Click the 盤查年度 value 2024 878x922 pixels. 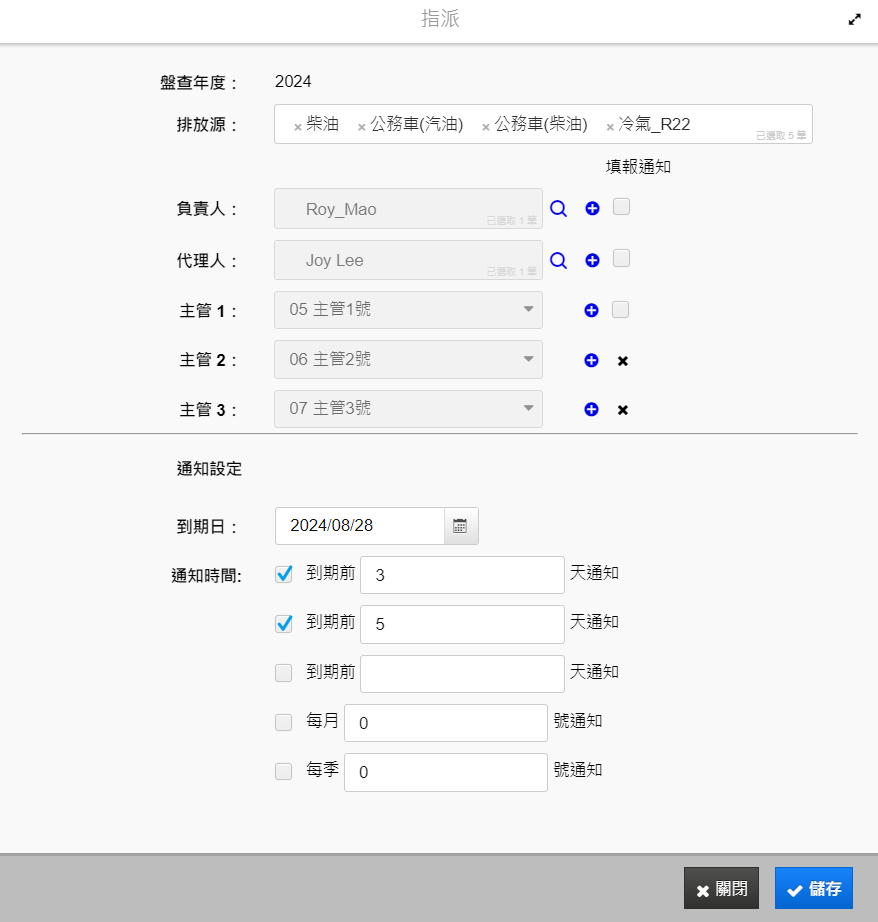tap(293, 82)
